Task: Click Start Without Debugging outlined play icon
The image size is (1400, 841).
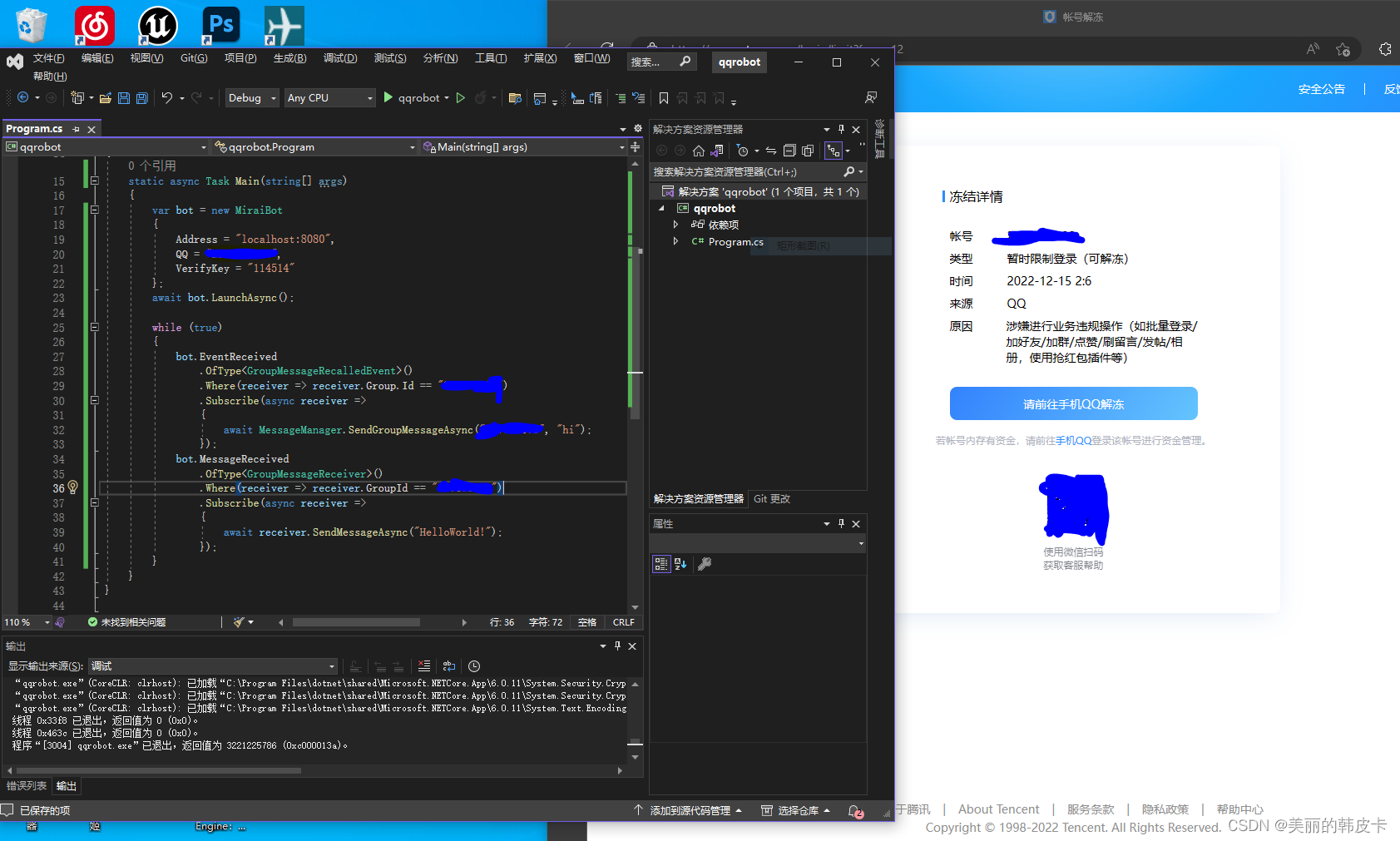Action: (461, 97)
